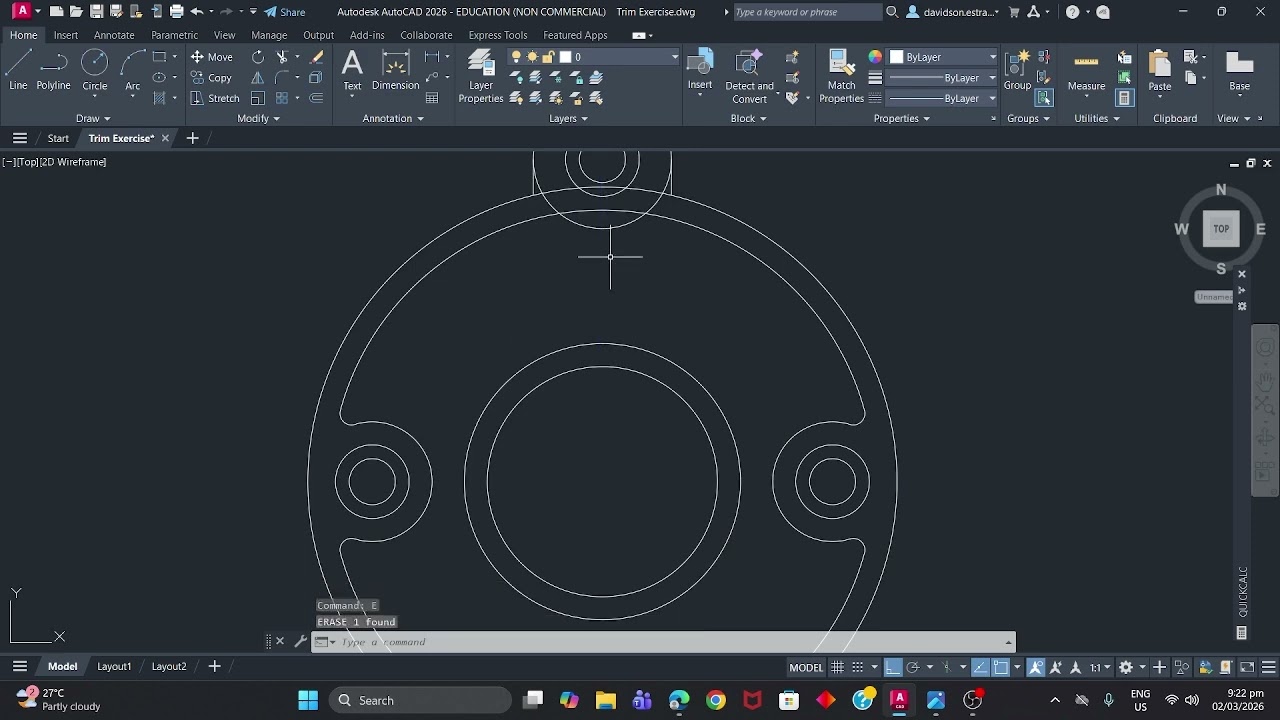Screen dimensions: 1280x720
Task: Toggle annotation object visibility in status bar
Action: 1036,667
